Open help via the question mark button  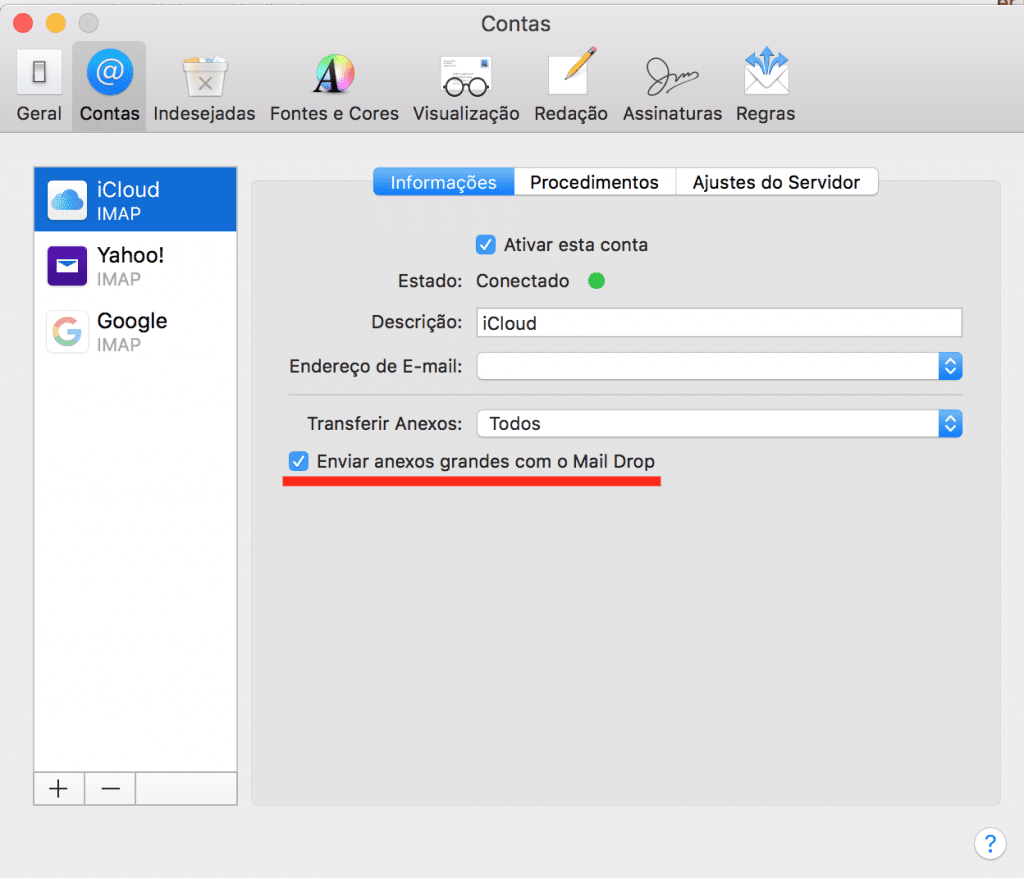[x=990, y=843]
